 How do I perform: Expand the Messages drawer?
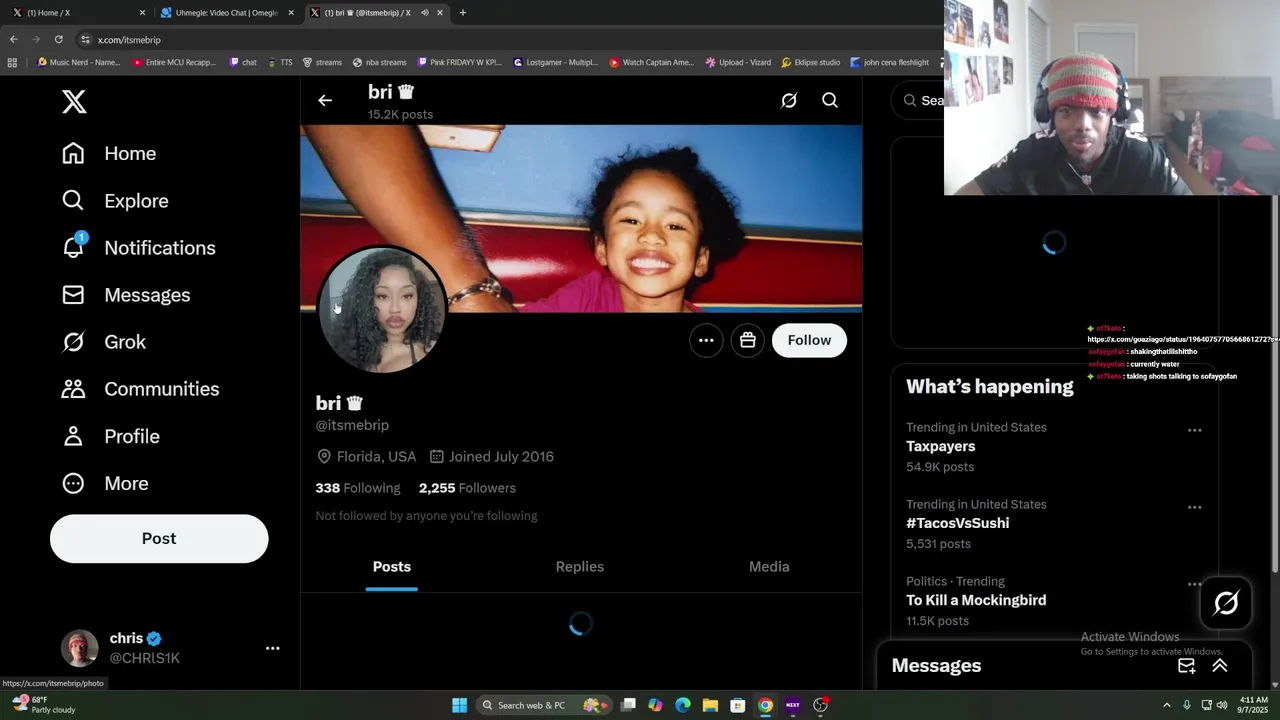pyautogui.click(x=1220, y=666)
